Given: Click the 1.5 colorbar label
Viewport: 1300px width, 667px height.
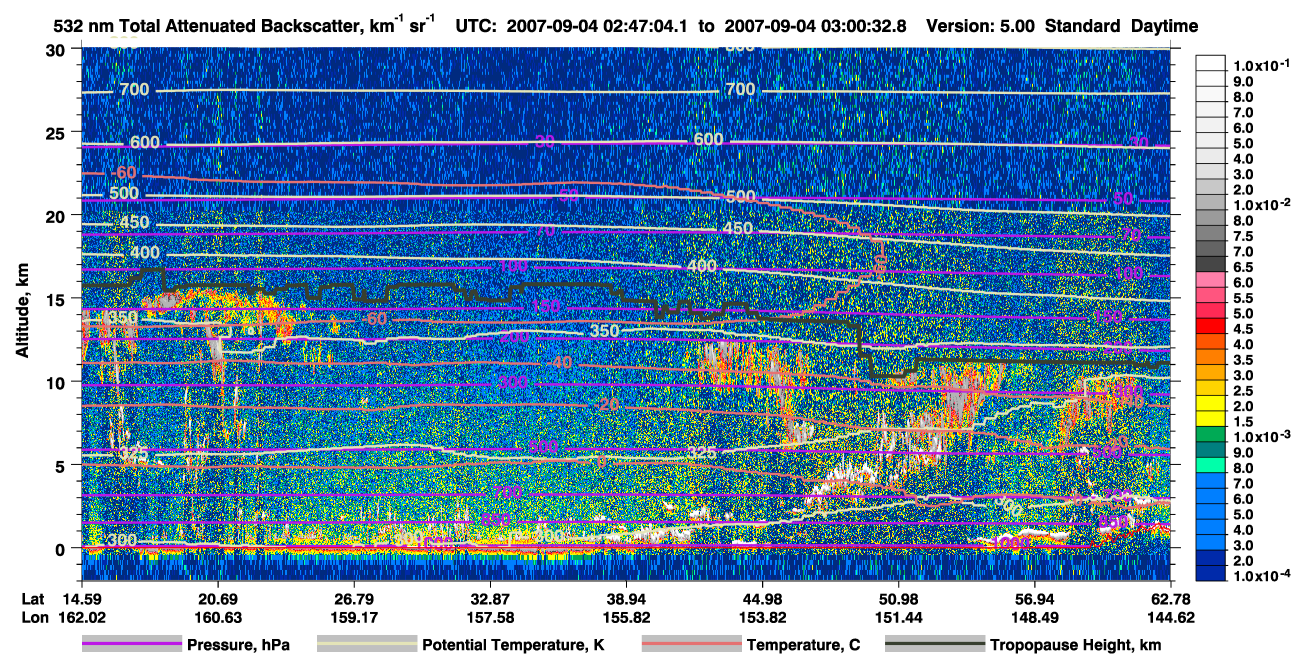Looking at the screenshot, I should 1243,422.
